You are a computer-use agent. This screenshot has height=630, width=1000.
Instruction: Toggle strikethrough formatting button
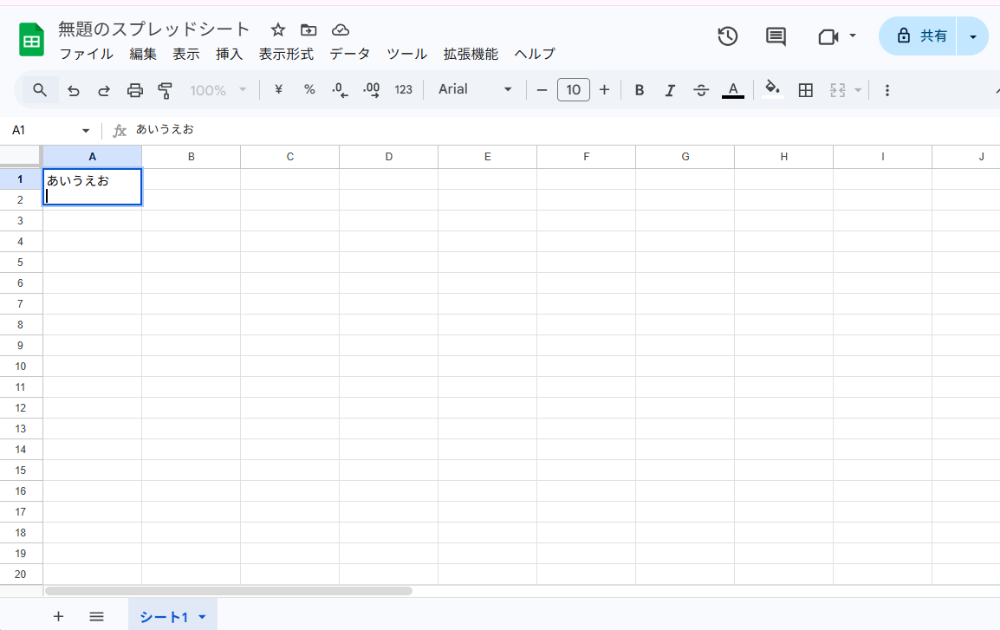click(x=701, y=90)
